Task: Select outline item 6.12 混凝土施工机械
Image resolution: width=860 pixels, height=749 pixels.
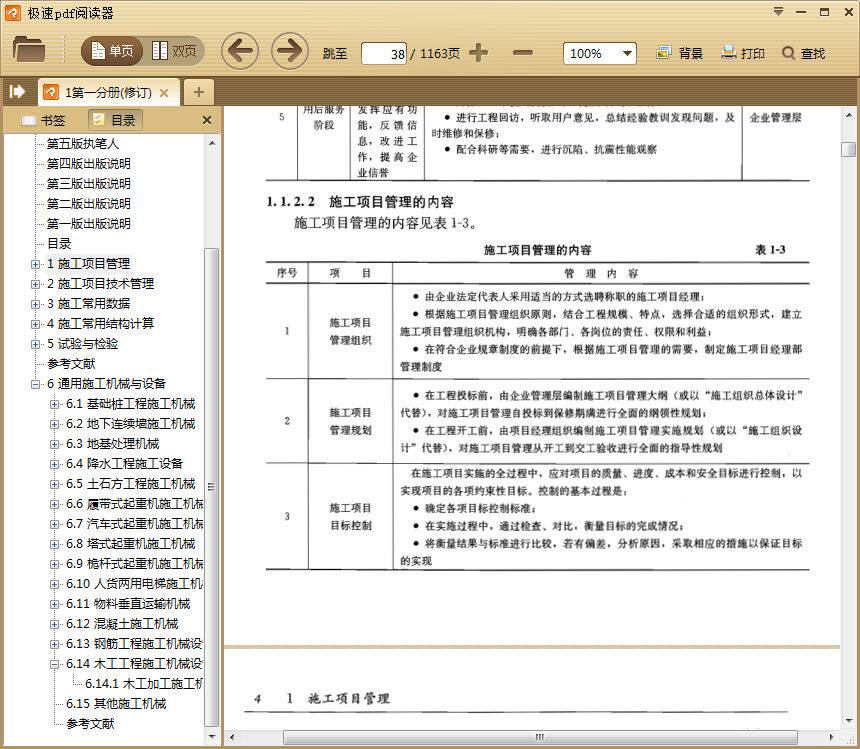Action: pyautogui.click(x=122, y=624)
